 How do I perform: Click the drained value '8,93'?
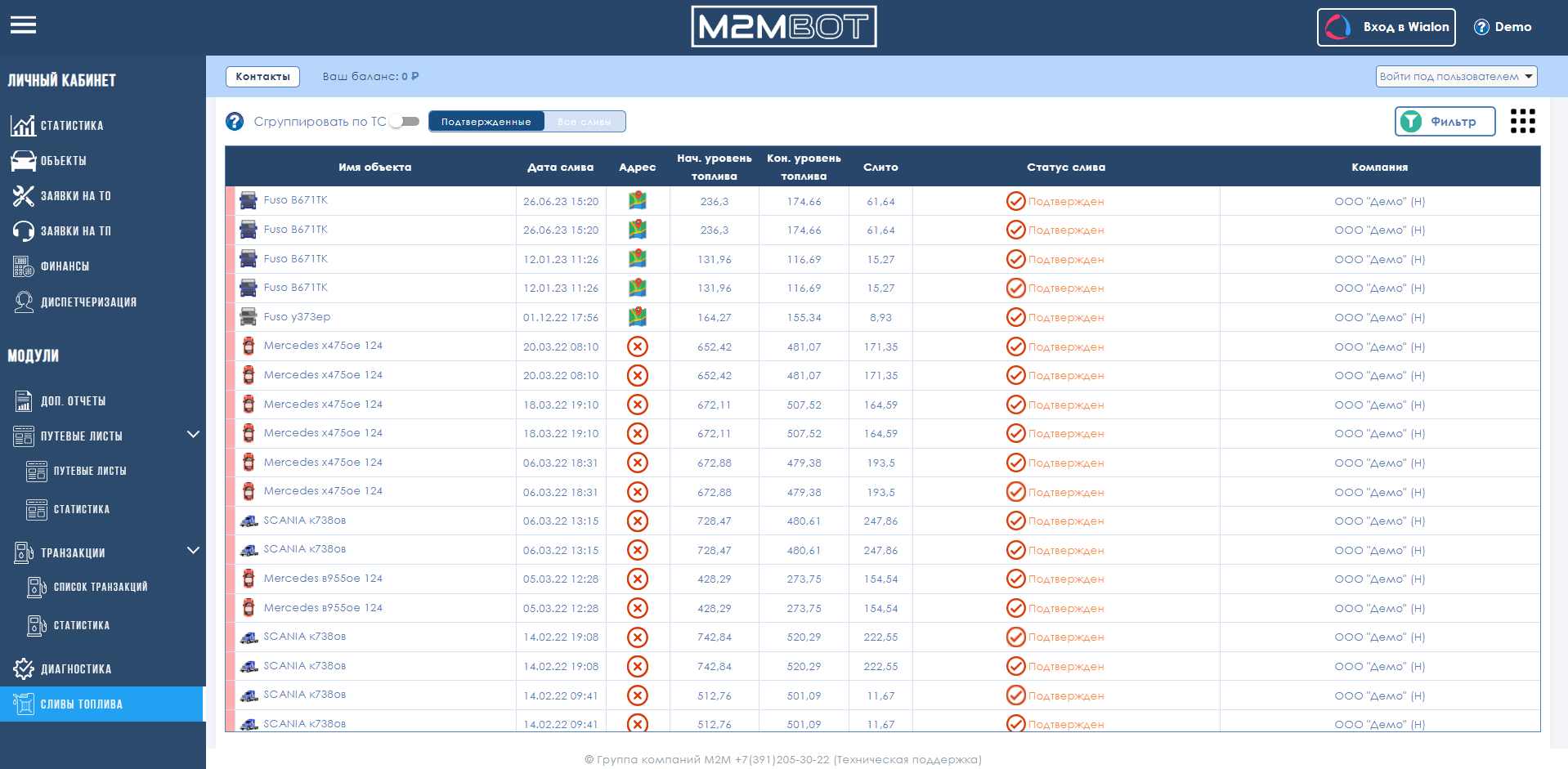[880, 317]
